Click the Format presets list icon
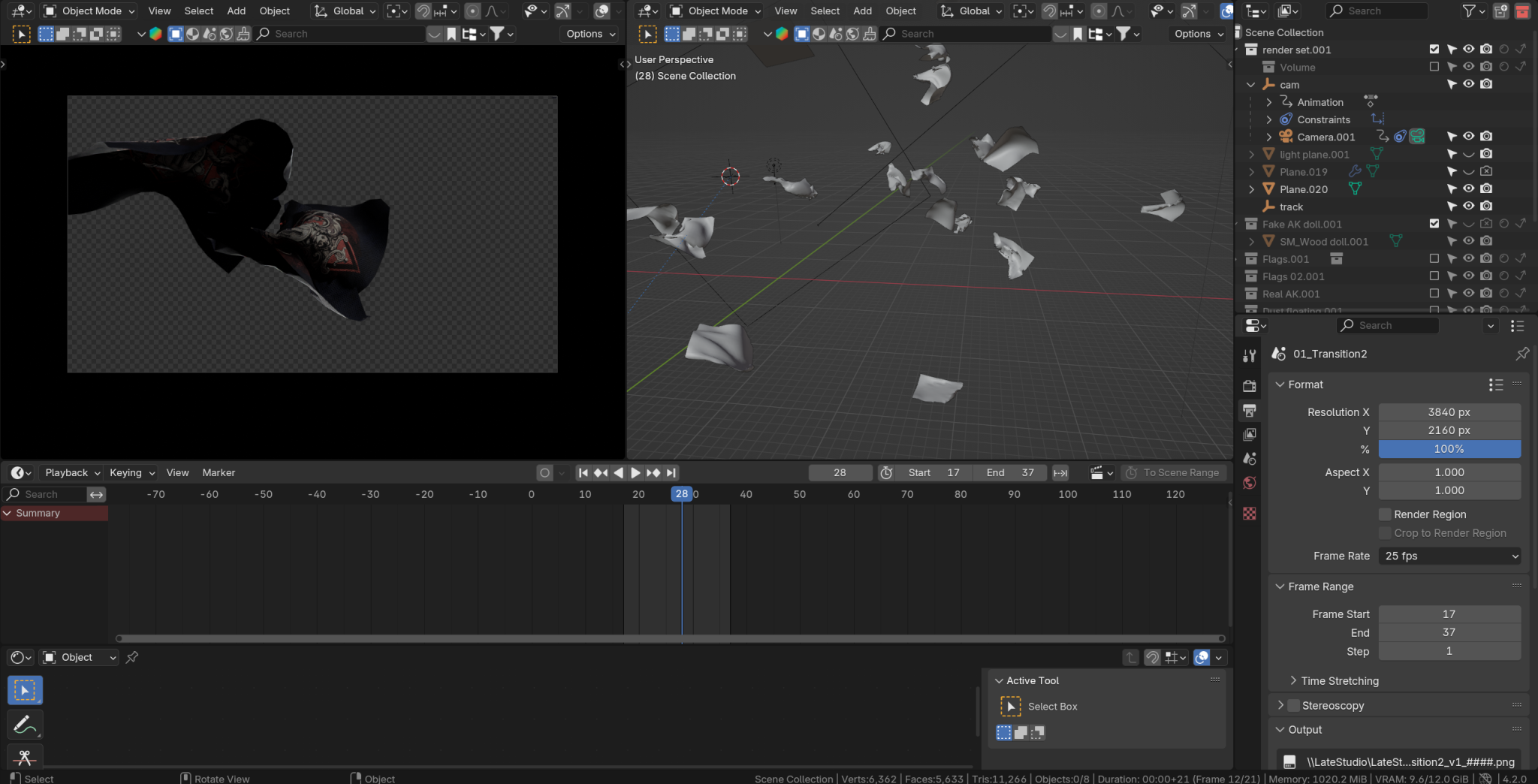Image resolution: width=1538 pixels, height=784 pixels. click(1496, 384)
